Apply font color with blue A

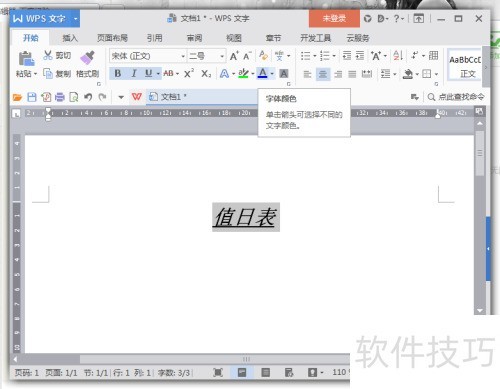click(x=263, y=73)
